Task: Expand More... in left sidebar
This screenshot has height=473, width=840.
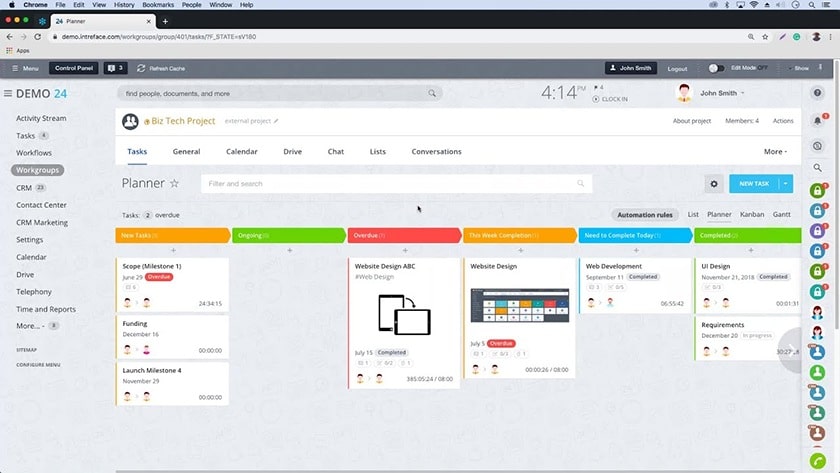Action: click(31, 326)
